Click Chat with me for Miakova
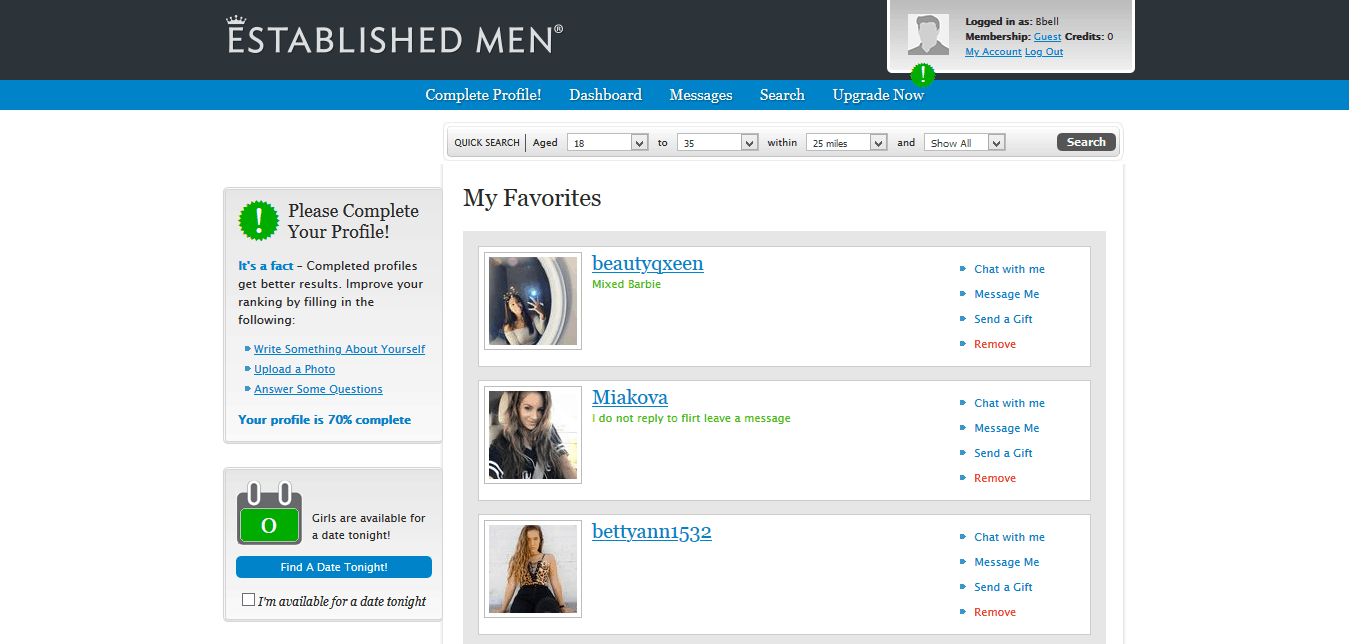 point(1009,403)
